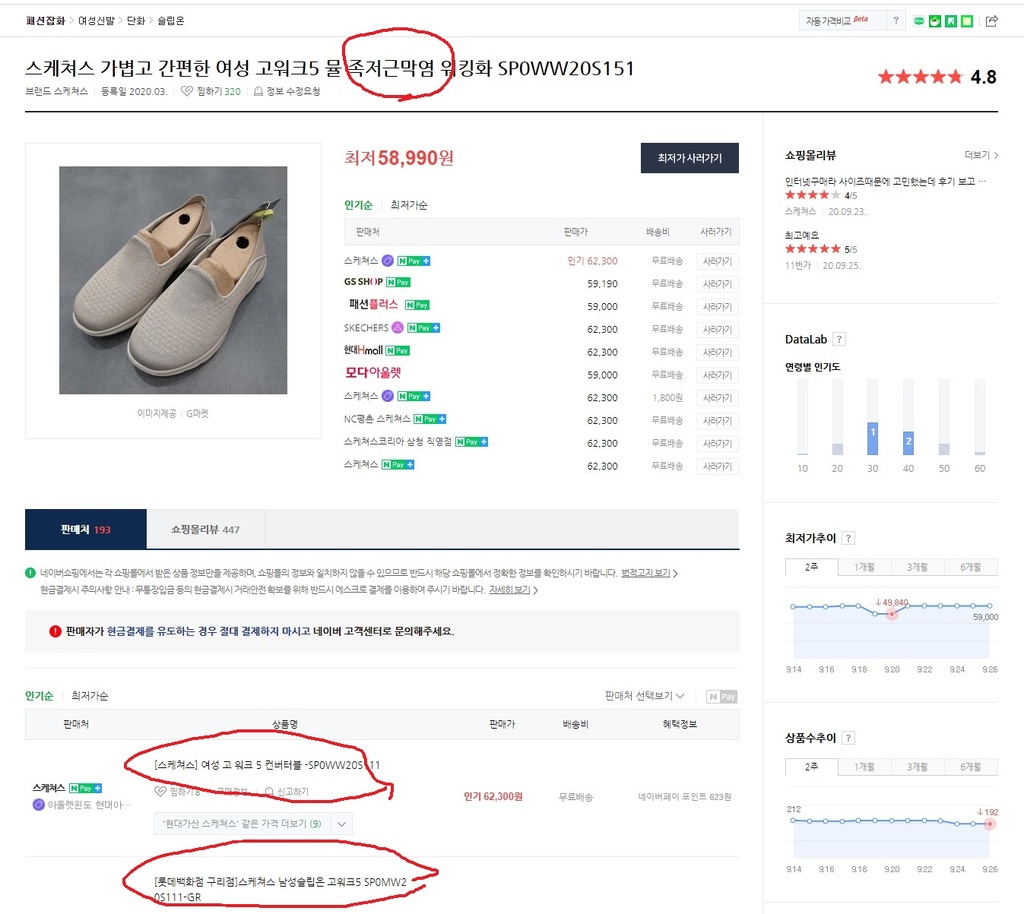Click the NPay+ badge beside NC평촌 스케쳐스
This screenshot has height=914, width=1024.
click(x=430, y=419)
